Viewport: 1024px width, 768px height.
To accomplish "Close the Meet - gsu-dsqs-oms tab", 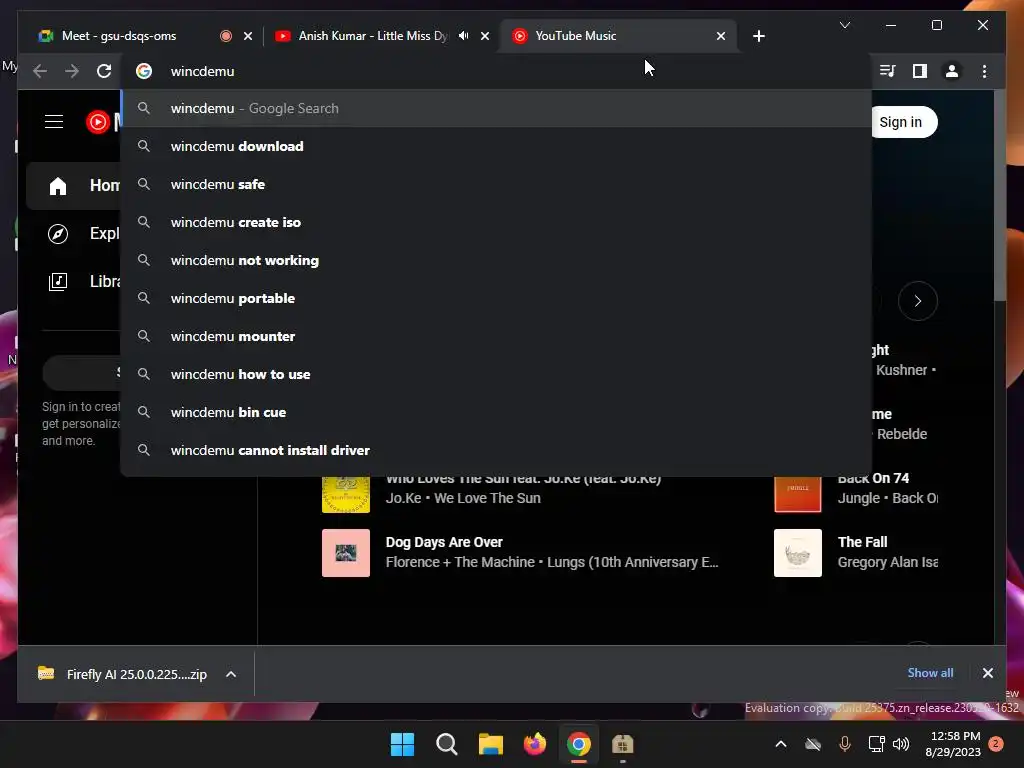I will [248, 36].
